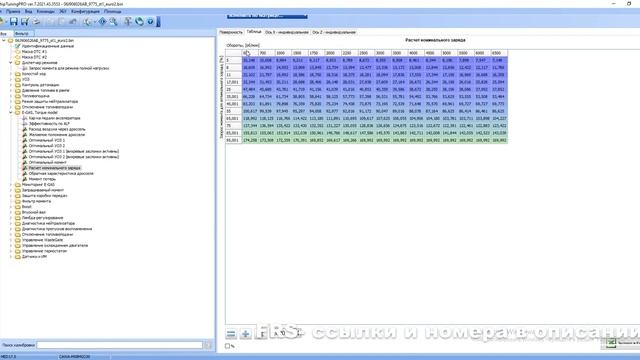Open the Конфигурация menu
The width and height of the screenshot is (640, 360).
tap(85, 11)
